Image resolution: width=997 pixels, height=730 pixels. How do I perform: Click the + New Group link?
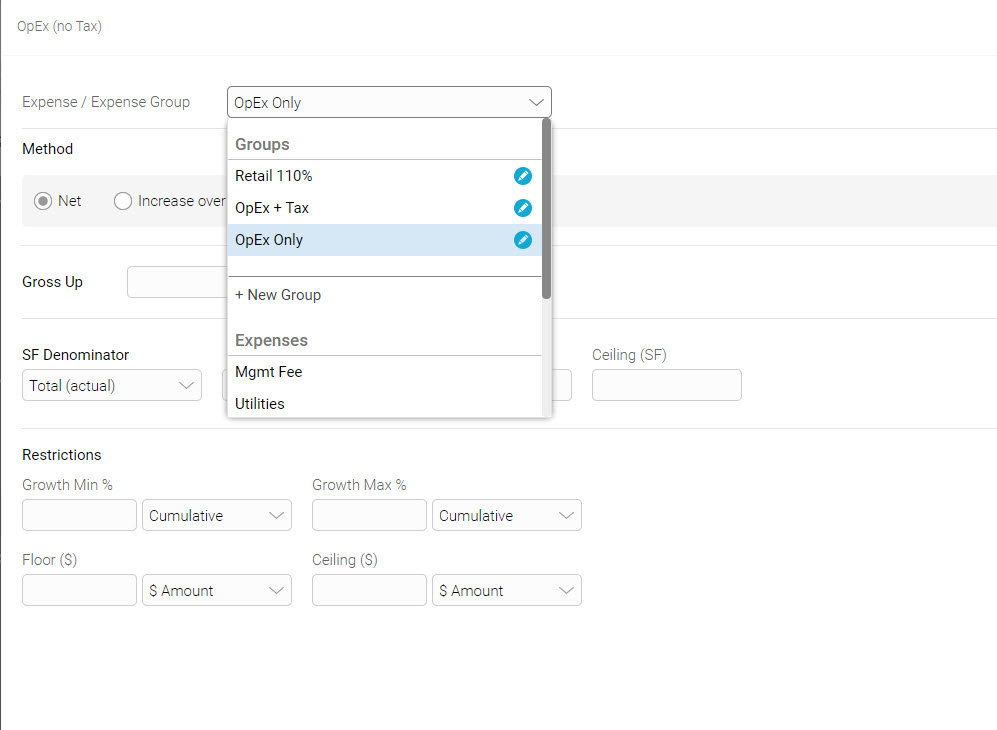click(x=278, y=295)
